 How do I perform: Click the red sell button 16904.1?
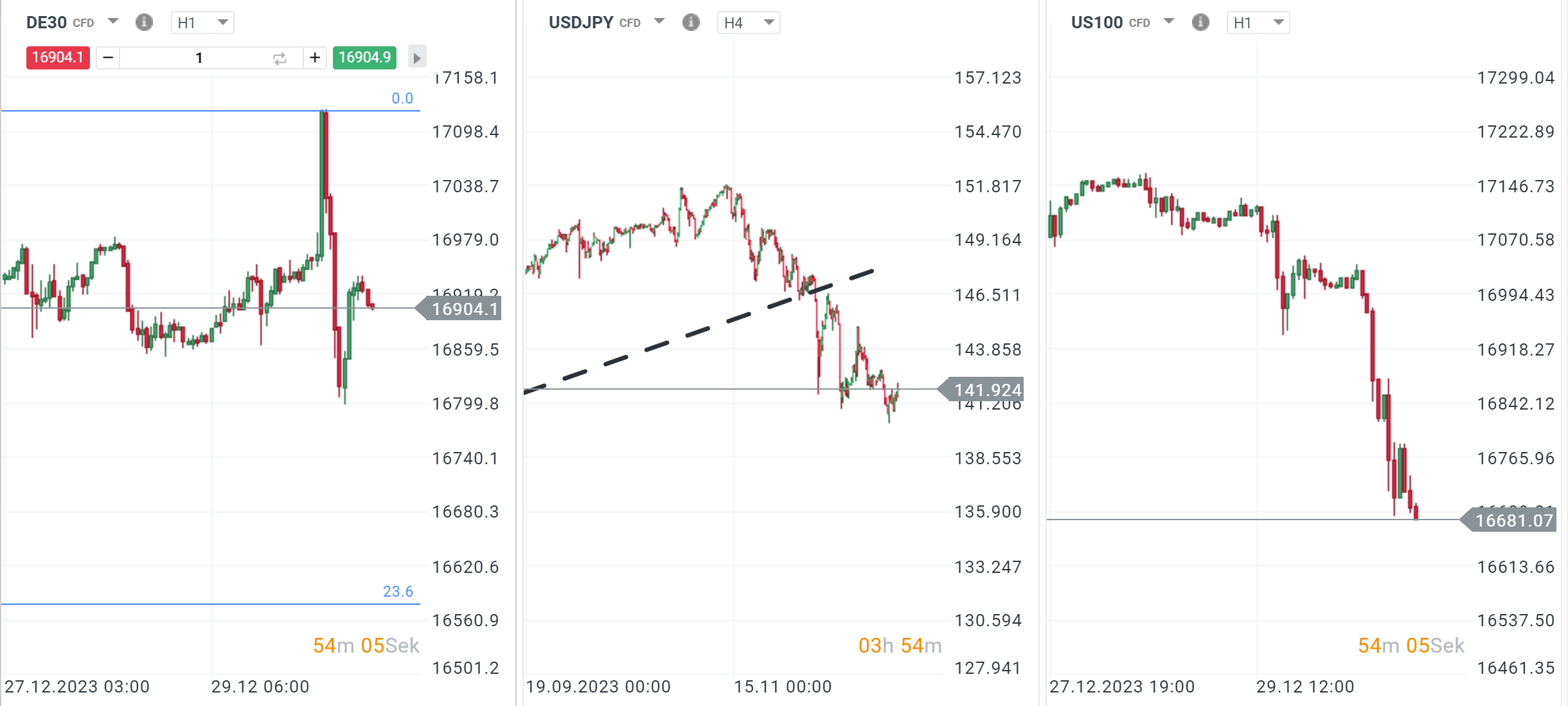tap(58, 58)
